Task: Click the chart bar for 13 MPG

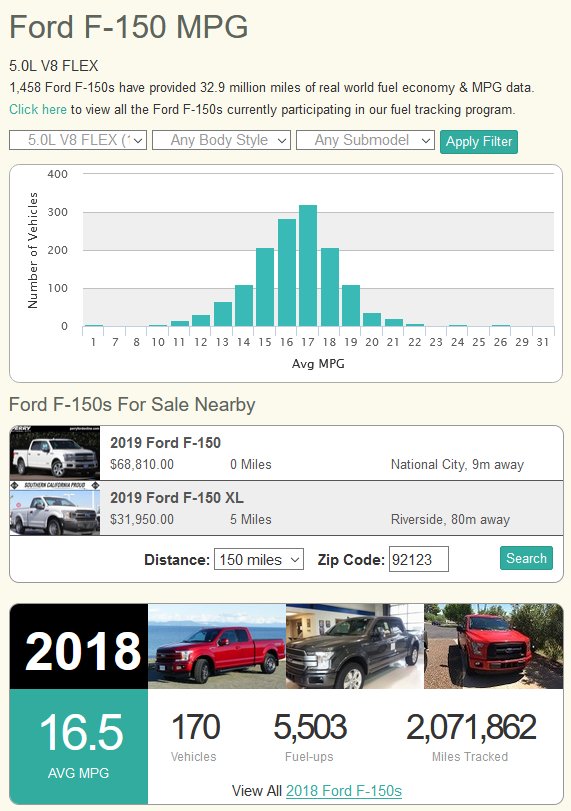Action: [x=222, y=314]
